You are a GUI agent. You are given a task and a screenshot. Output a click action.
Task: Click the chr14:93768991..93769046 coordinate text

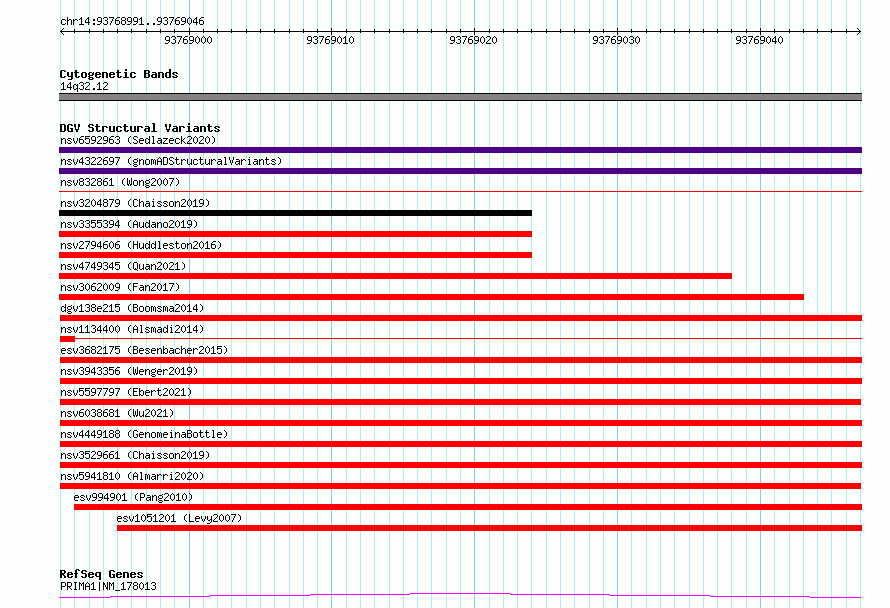(132, 21)
